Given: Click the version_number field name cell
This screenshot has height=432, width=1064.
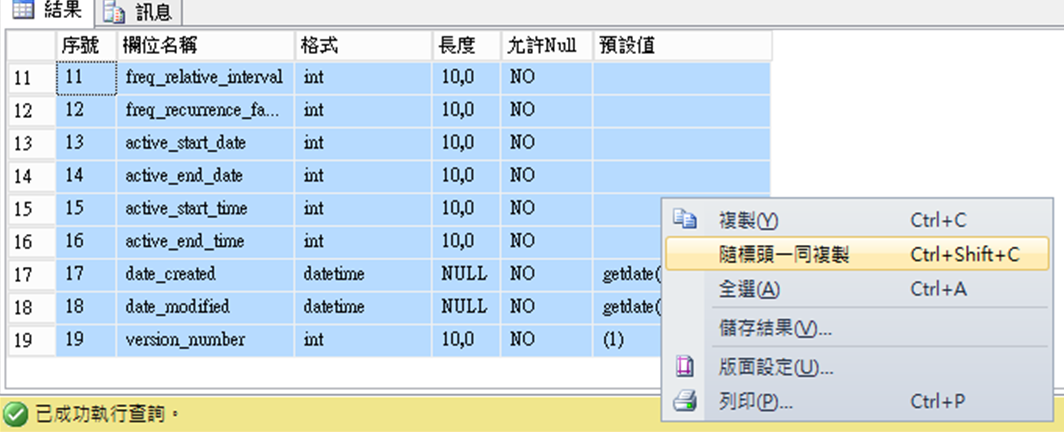Looking at the screenshot, I should tap(185, 339).
